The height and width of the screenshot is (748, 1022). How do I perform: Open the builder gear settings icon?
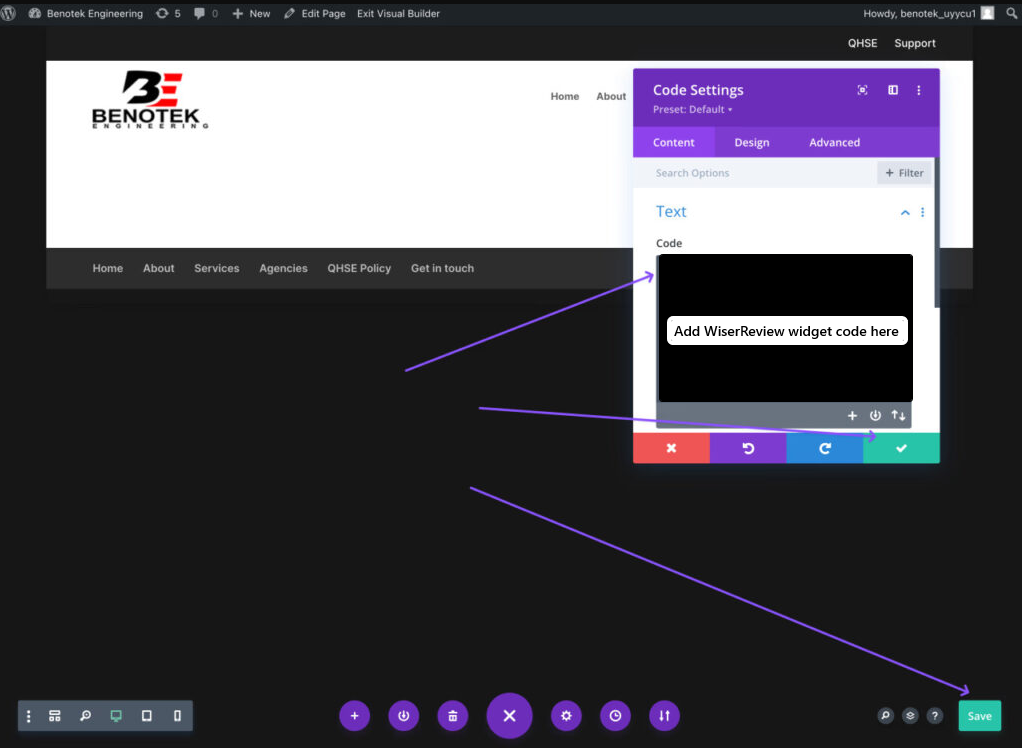click(565, 716)
